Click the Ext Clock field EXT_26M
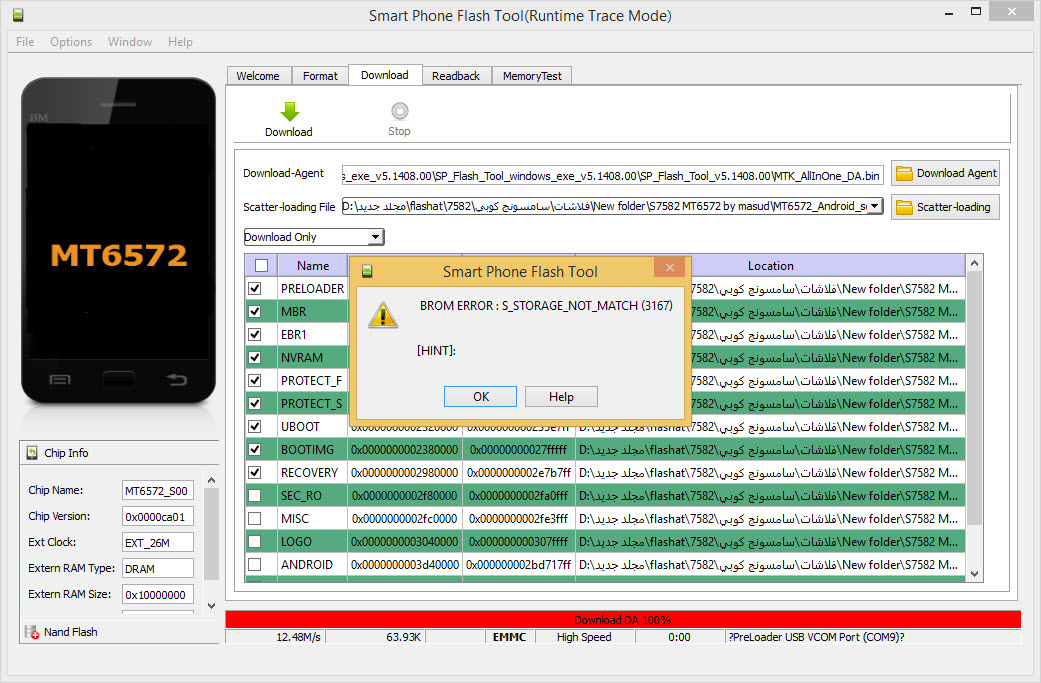Viewport: 1041px width, 683px height. pos(158,542)
